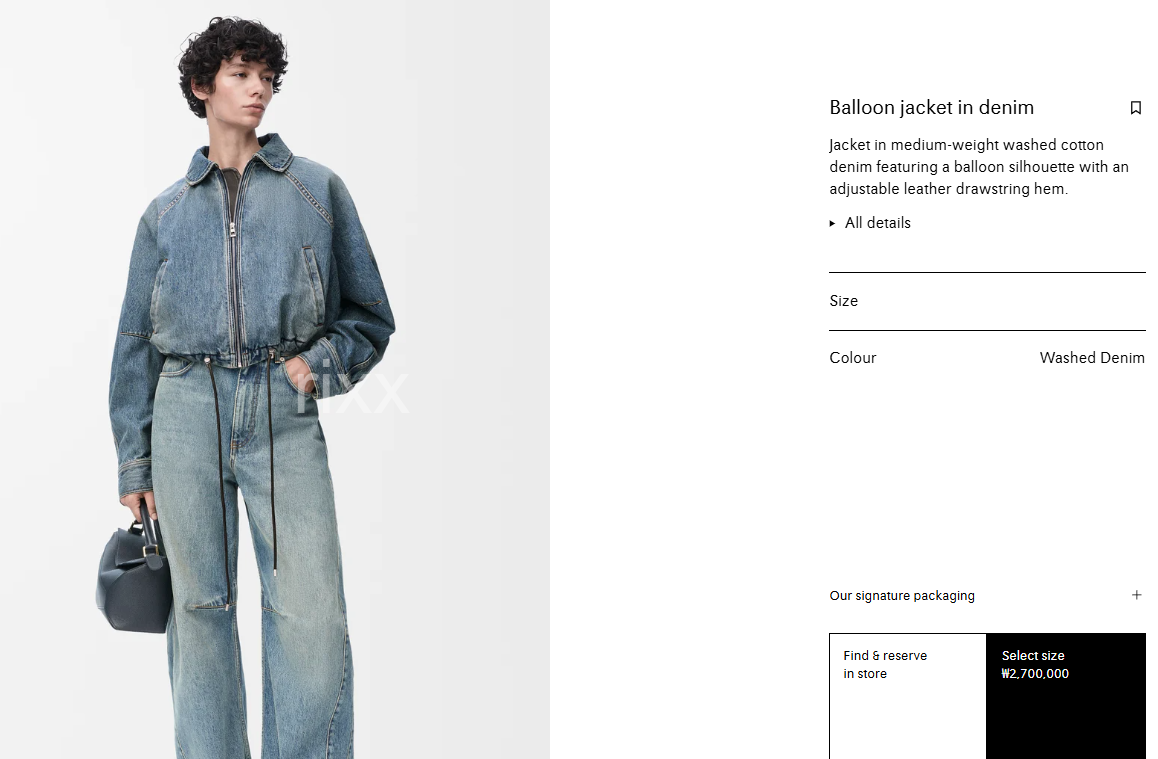The image size is (1158, 759).
Task: Select the Colour row label
Action: coord(852,358)
